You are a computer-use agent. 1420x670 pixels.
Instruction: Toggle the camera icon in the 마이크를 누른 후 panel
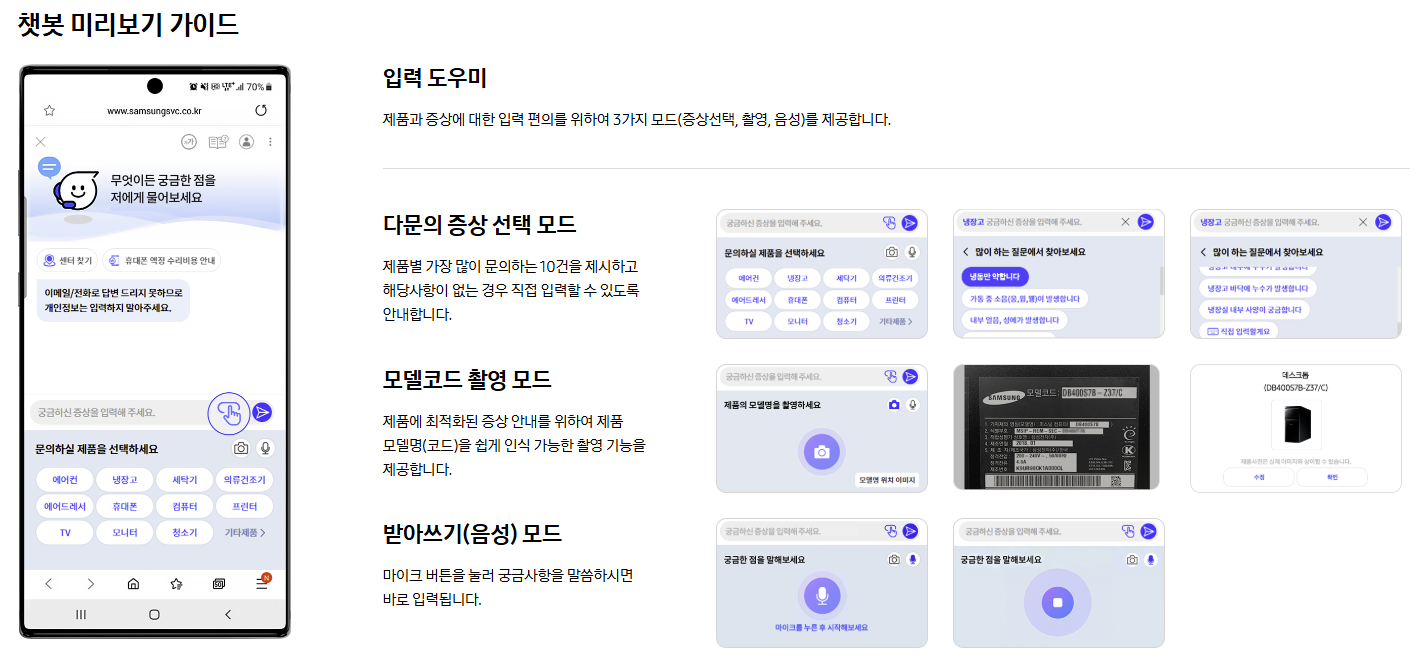click(x=893, y=560)
